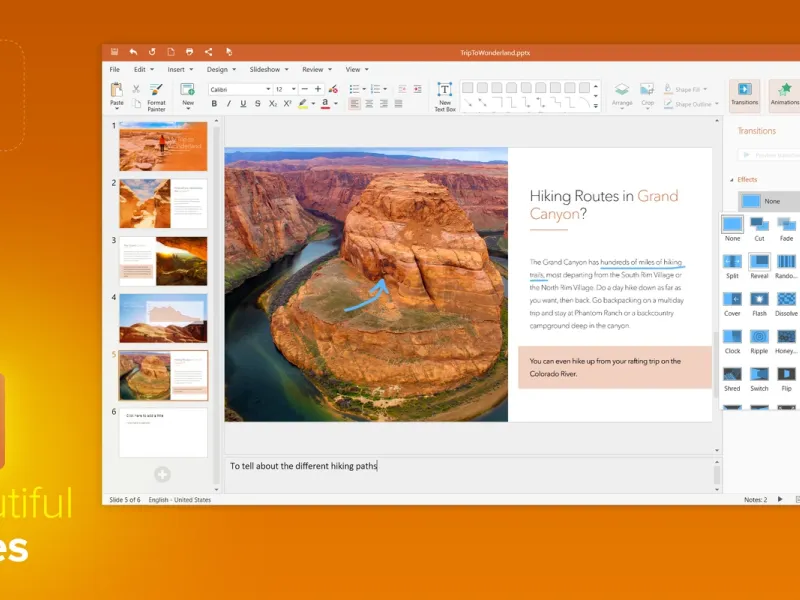This screenshot has width=800, height=600.
Task: Click the Arrange layers icon
Action: click(x=621, y=90)
